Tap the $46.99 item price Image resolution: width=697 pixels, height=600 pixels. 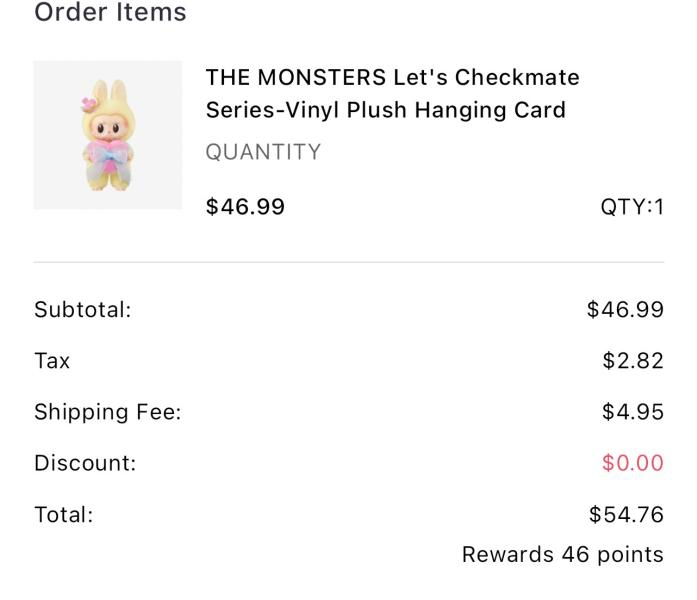245,207
